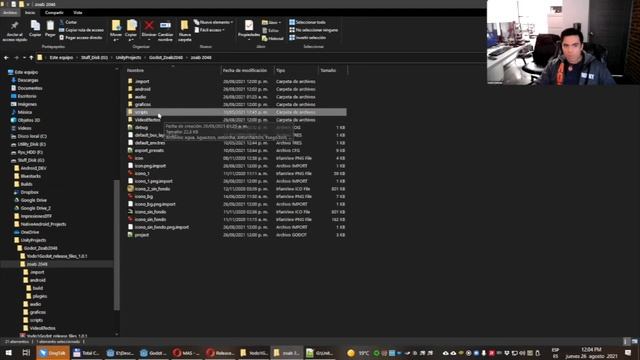Click the Windows Start button
640x360 pixels.
(8, 353)
